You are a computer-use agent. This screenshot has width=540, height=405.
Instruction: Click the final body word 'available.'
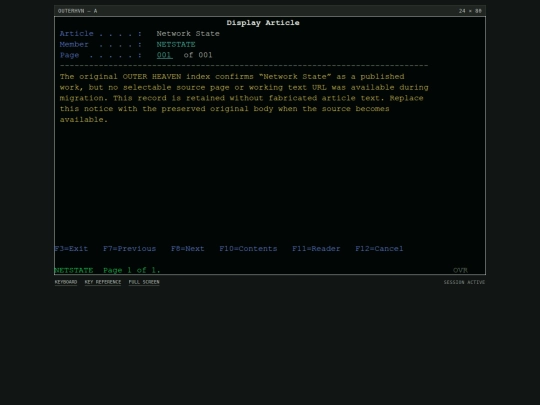coord(84,120)
